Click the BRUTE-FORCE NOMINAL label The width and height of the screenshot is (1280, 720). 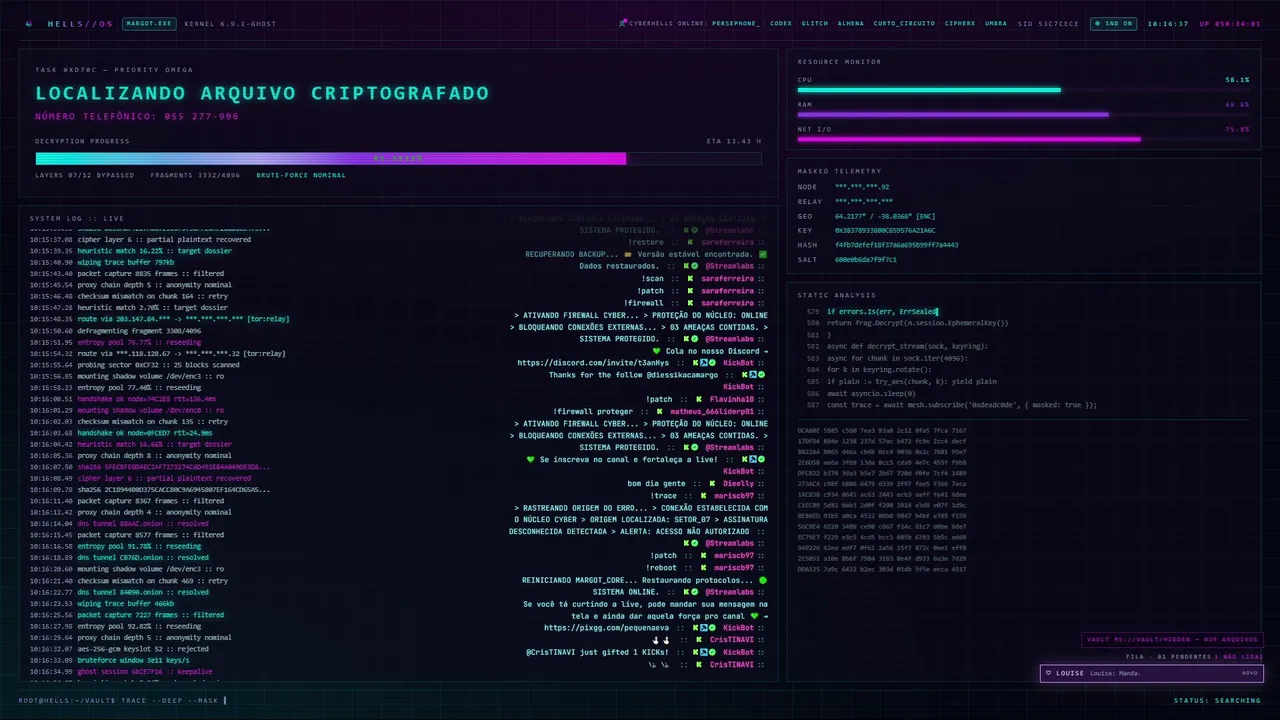pyautogui.click(x=301, y=175)
